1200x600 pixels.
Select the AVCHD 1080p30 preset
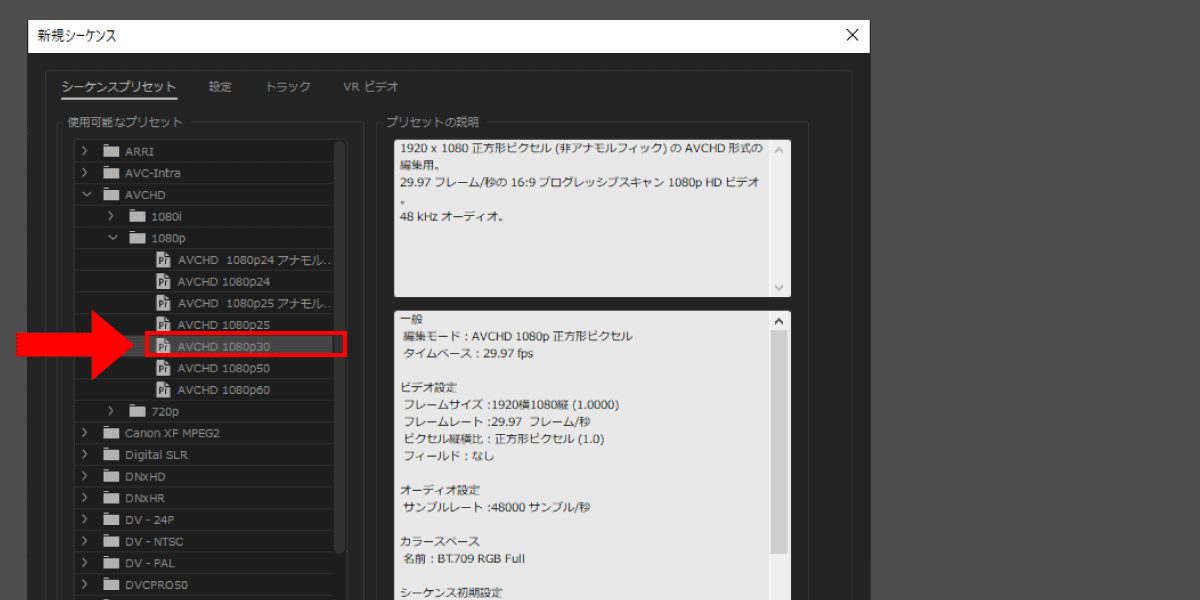(224, 346)
